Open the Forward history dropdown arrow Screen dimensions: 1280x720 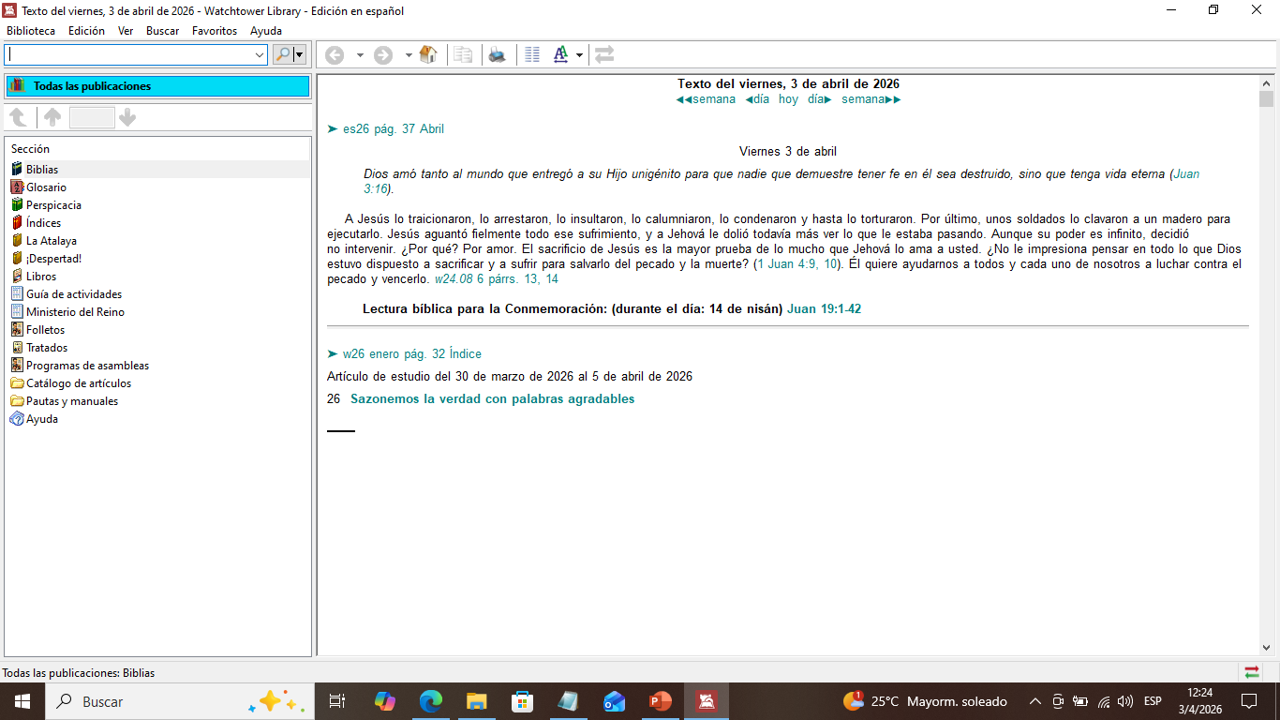[x=408, y=55]
